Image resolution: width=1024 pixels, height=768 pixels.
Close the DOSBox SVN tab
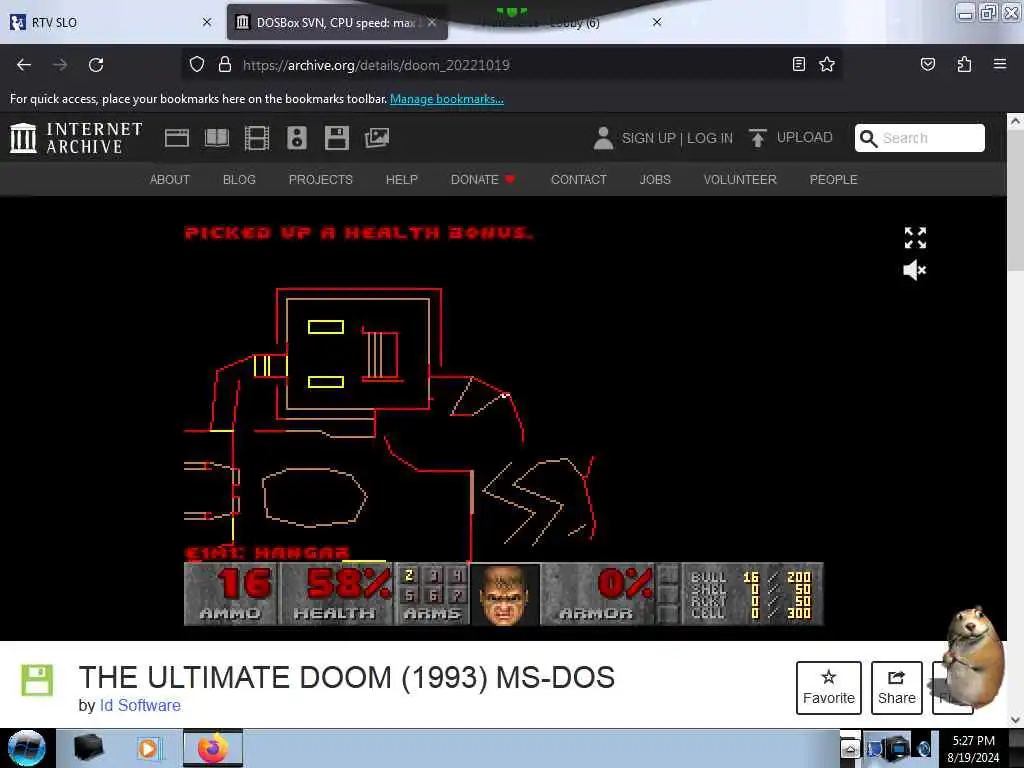point(432,22)
